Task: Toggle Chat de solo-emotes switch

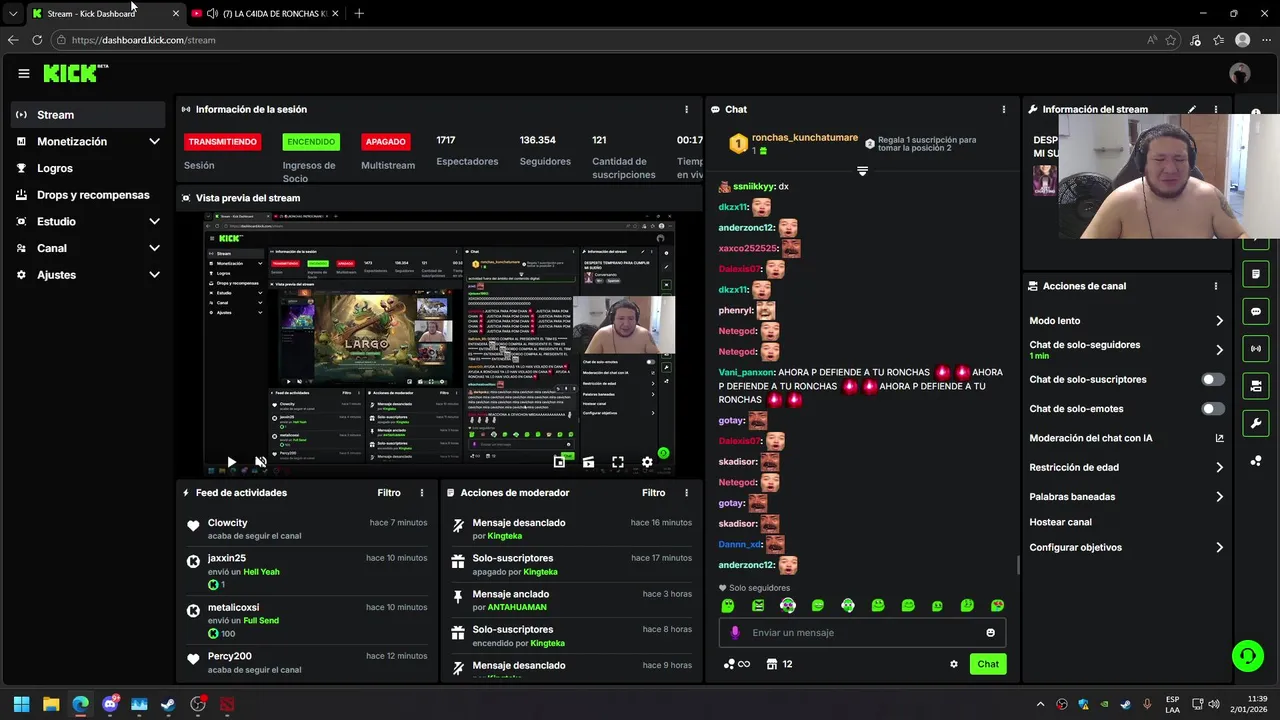Action: click(1213, 409)
